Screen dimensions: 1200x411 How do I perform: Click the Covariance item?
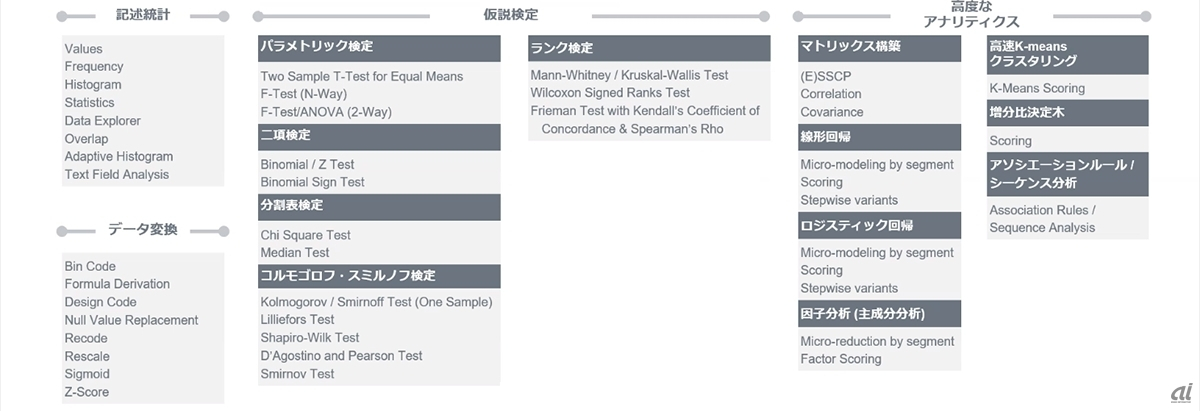coord(831,112)
